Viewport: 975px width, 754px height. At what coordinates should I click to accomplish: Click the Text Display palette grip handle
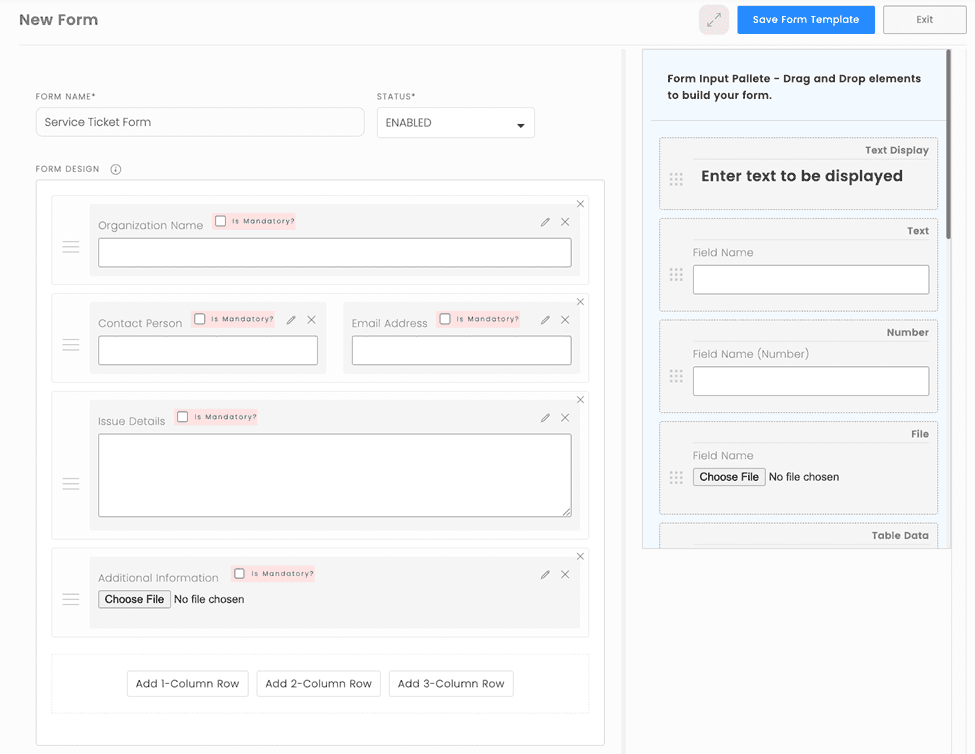[x=676, y=179]
